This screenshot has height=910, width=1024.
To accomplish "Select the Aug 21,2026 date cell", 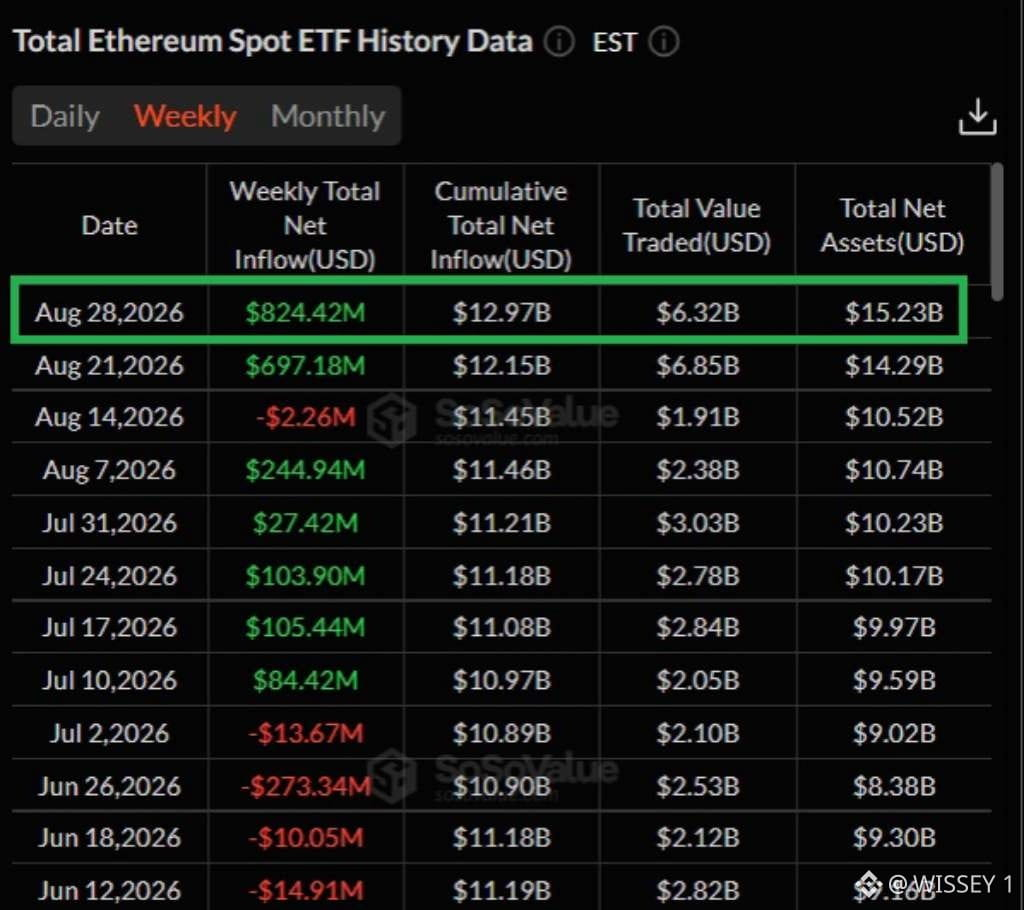I will [x=110, y=366].
